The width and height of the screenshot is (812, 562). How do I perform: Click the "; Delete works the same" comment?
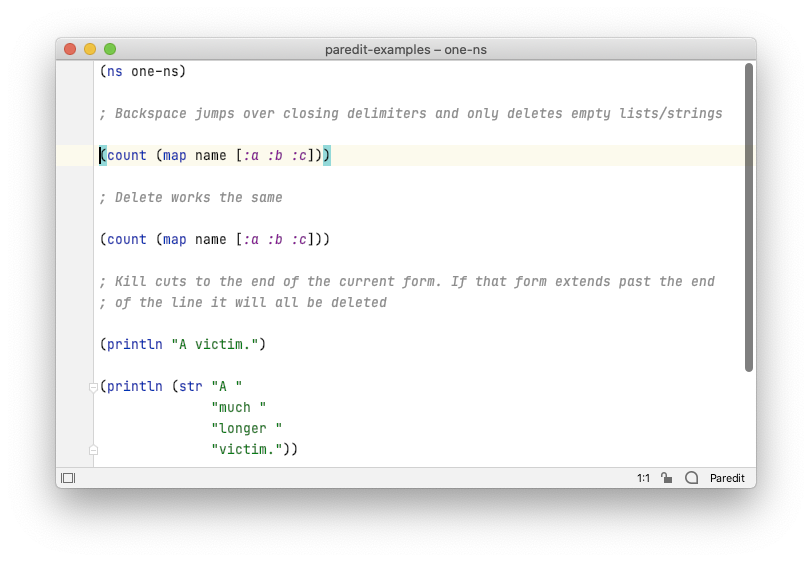tap(191, 197)
